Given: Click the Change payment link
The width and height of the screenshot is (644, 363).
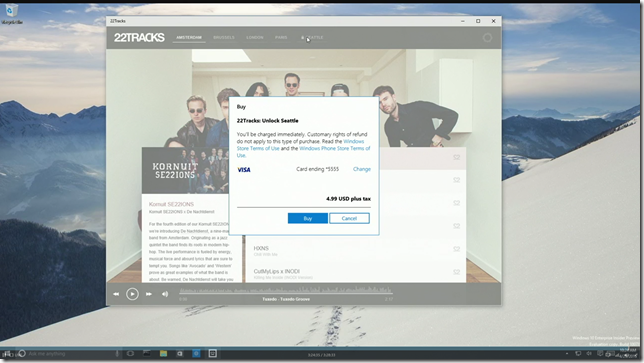Looking at the screenshot, I should point(362,169).
